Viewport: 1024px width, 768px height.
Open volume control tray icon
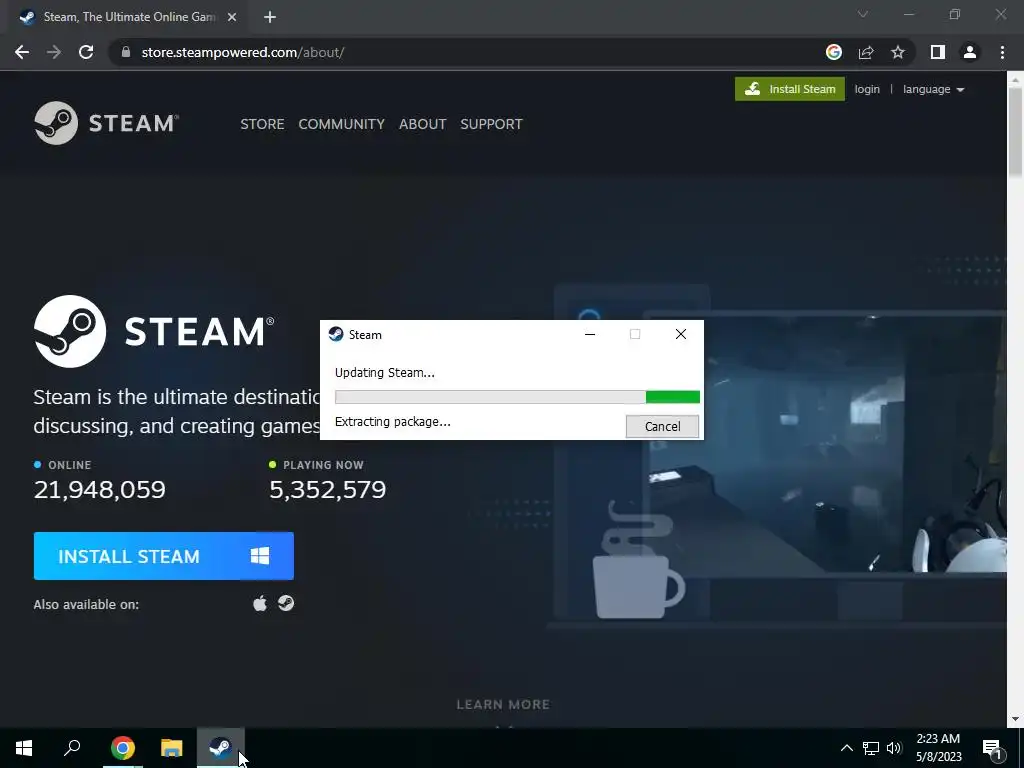[894, 748]
